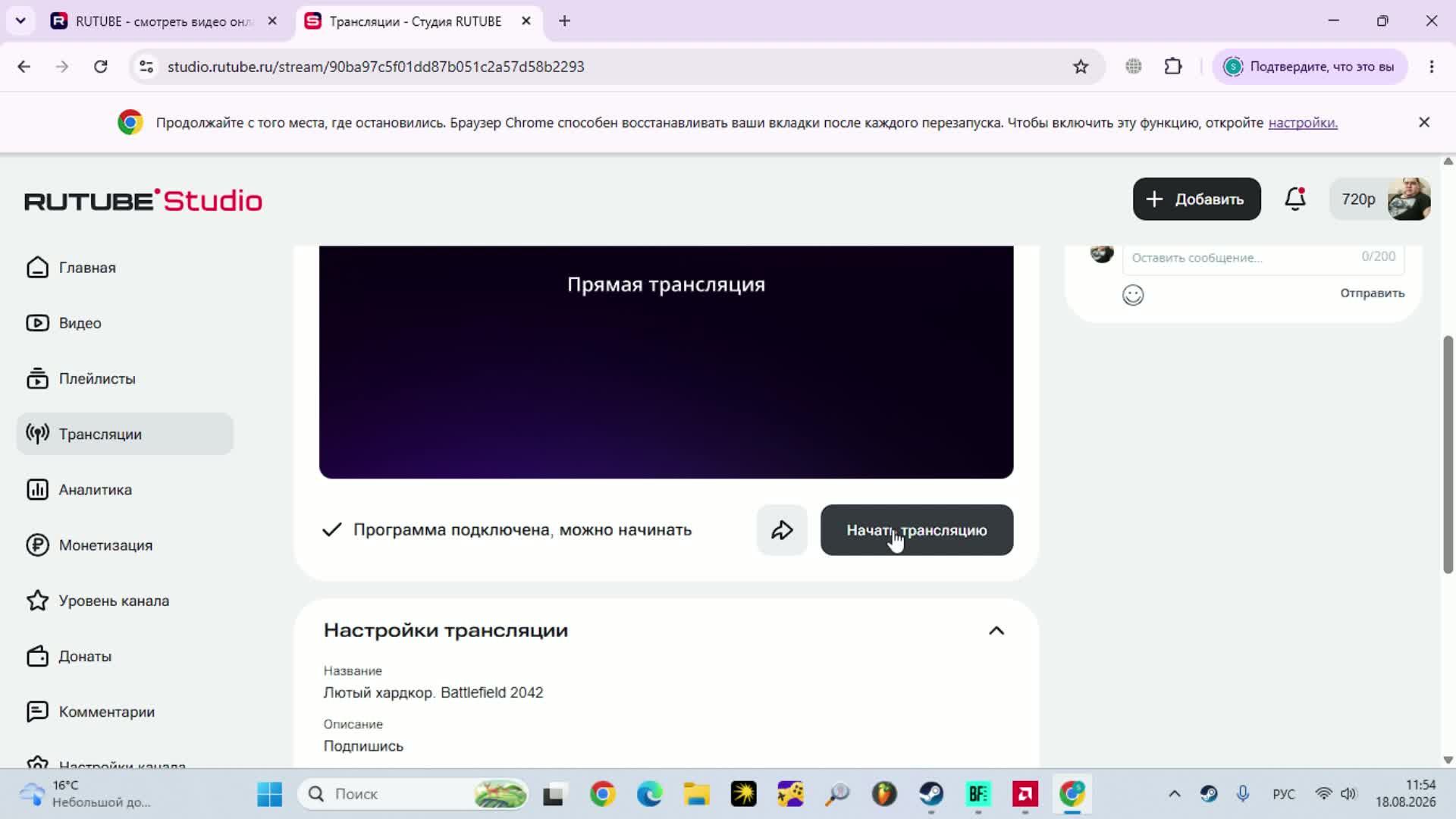This screenshot has width=1456, height=819.
Task: Open the Windows Start menu
Action: click(269, 794)
